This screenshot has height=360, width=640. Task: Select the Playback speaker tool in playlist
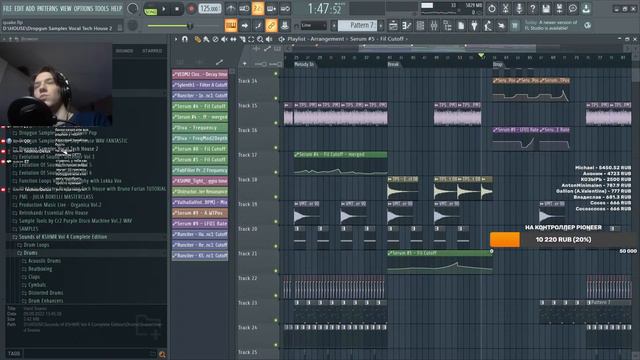(269, 39)
